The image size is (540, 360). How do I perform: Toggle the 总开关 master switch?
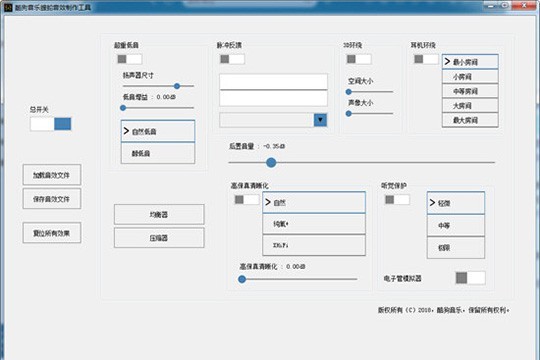click(x=51, y=124)
